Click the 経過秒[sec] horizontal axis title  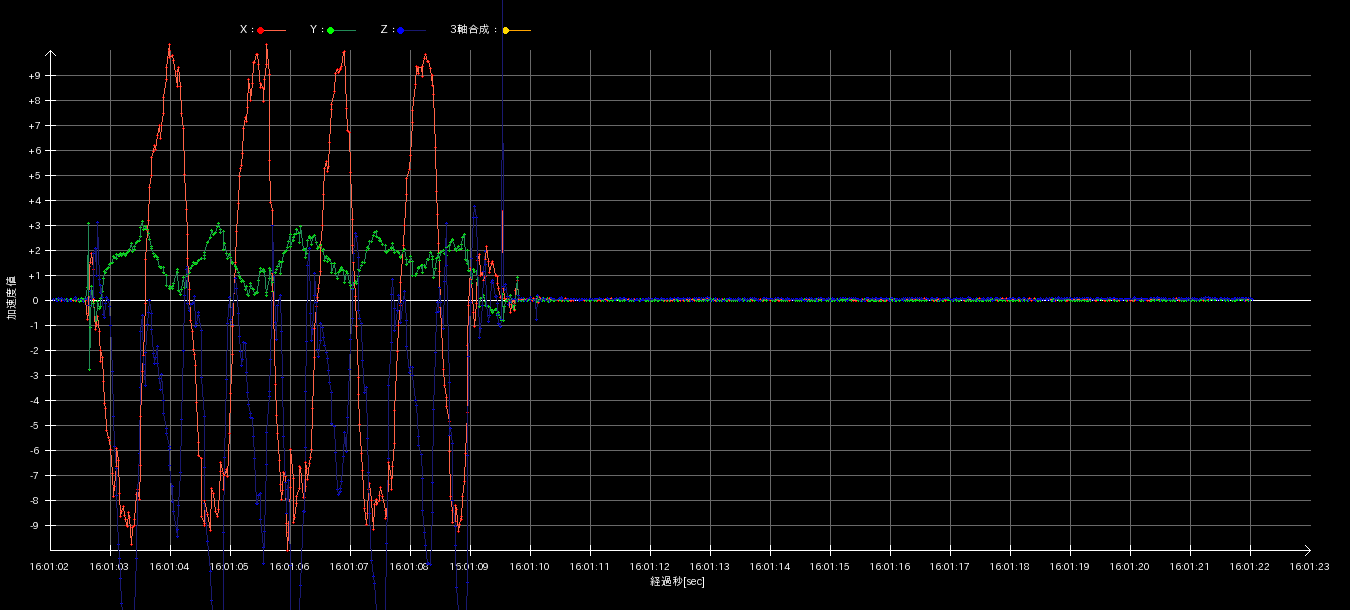(x=677, y=581)
